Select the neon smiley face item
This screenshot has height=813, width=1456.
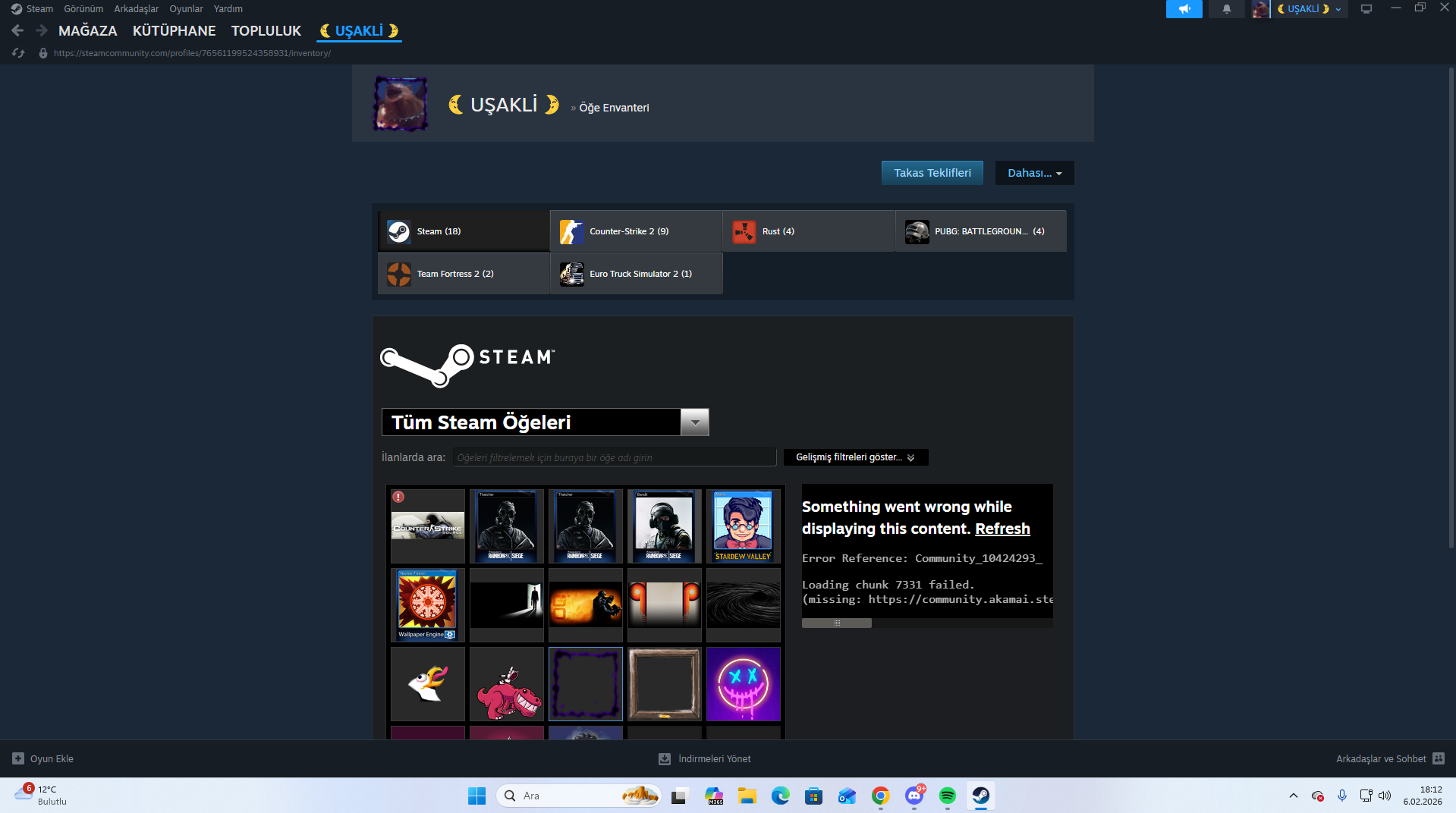pyautogui.click(x=744, y=684)
